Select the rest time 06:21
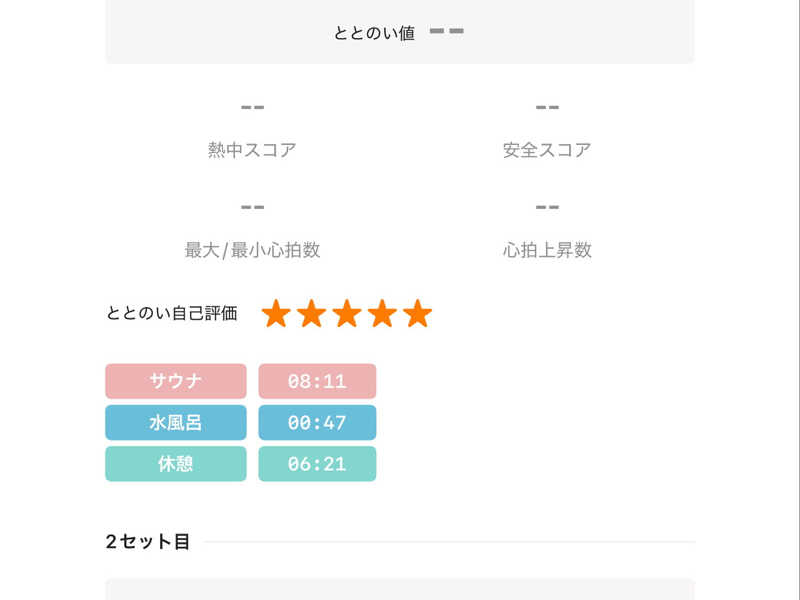 pyautogui.click(x=317, y=463)
